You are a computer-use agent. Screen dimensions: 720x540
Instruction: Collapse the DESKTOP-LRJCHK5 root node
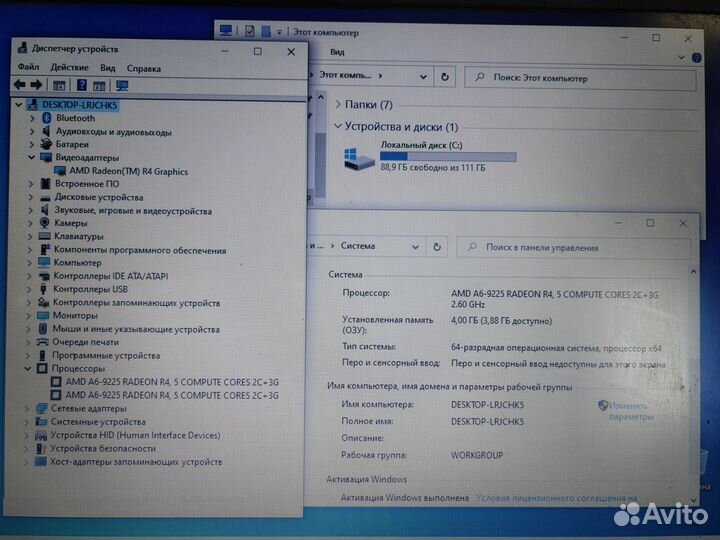coord(19,105)
